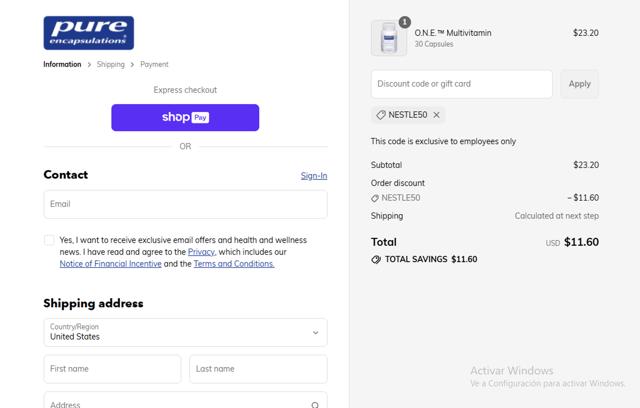This screenshot has height=408, width=640.
Task: Open the Sign-In link
Action: 314,176
